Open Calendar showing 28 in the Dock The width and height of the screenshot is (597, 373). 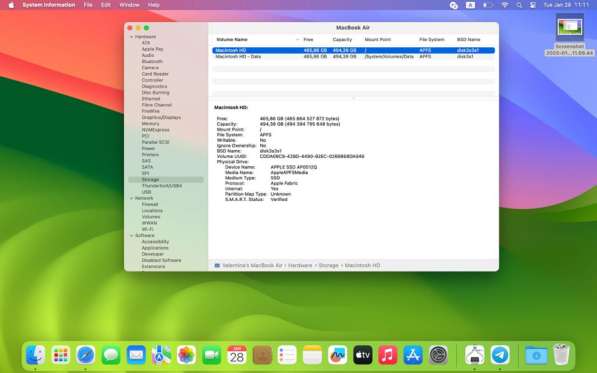[237, 355]
